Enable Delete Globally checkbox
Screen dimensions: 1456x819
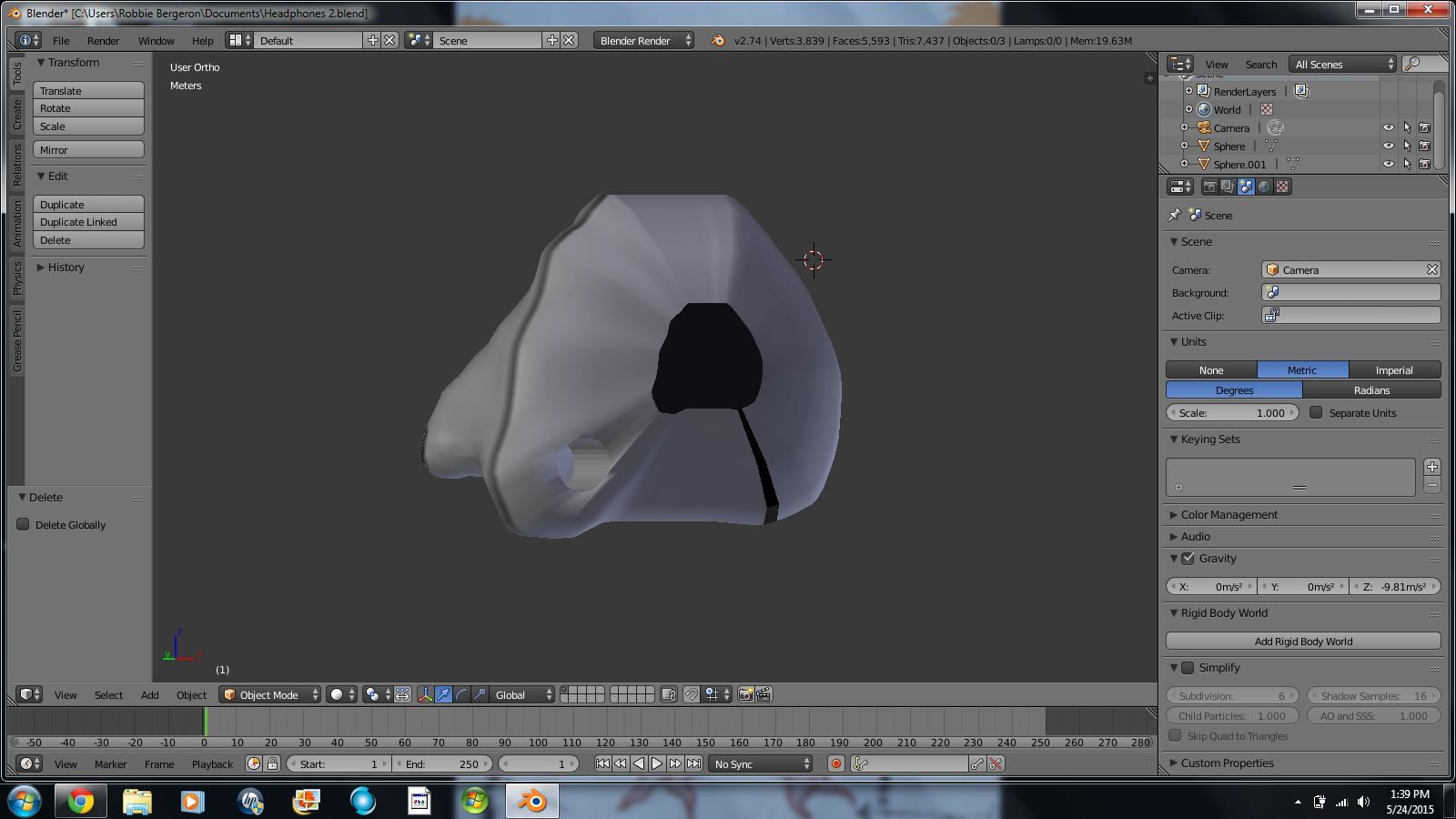(x=24, y=524)
